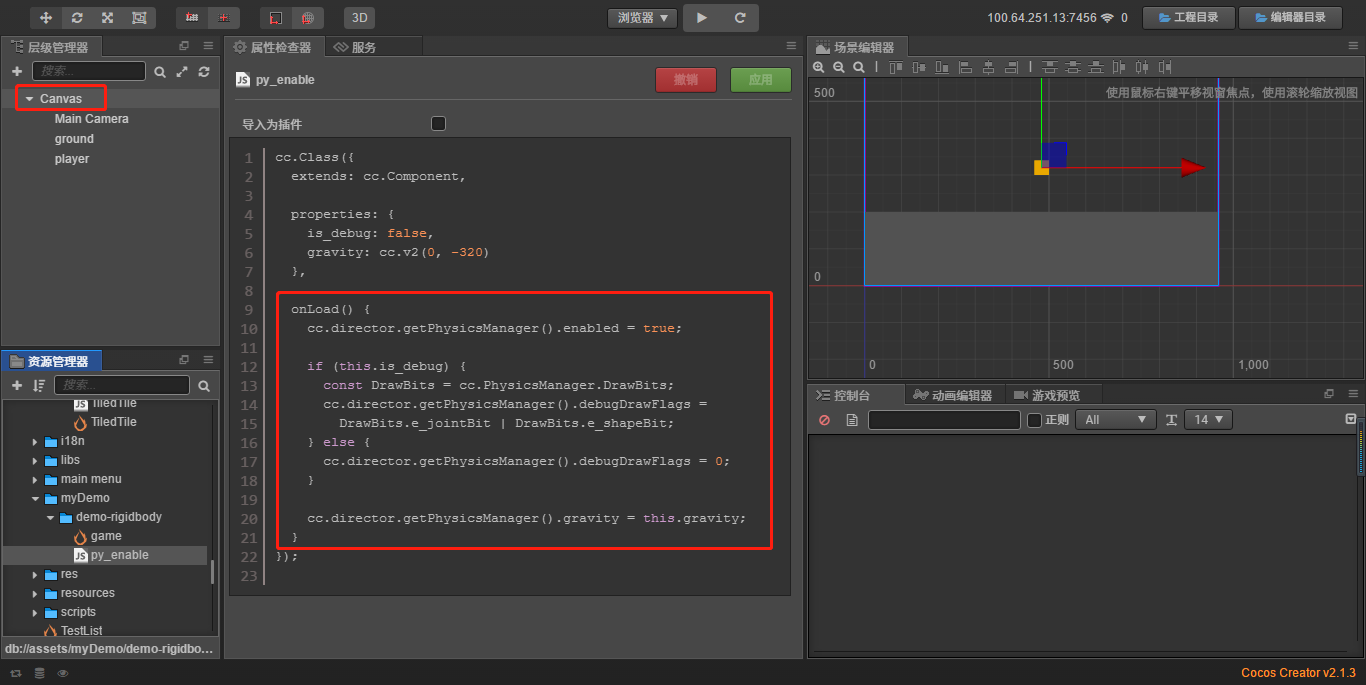Switch to the 属性检查器 tab

click(273, 47)
